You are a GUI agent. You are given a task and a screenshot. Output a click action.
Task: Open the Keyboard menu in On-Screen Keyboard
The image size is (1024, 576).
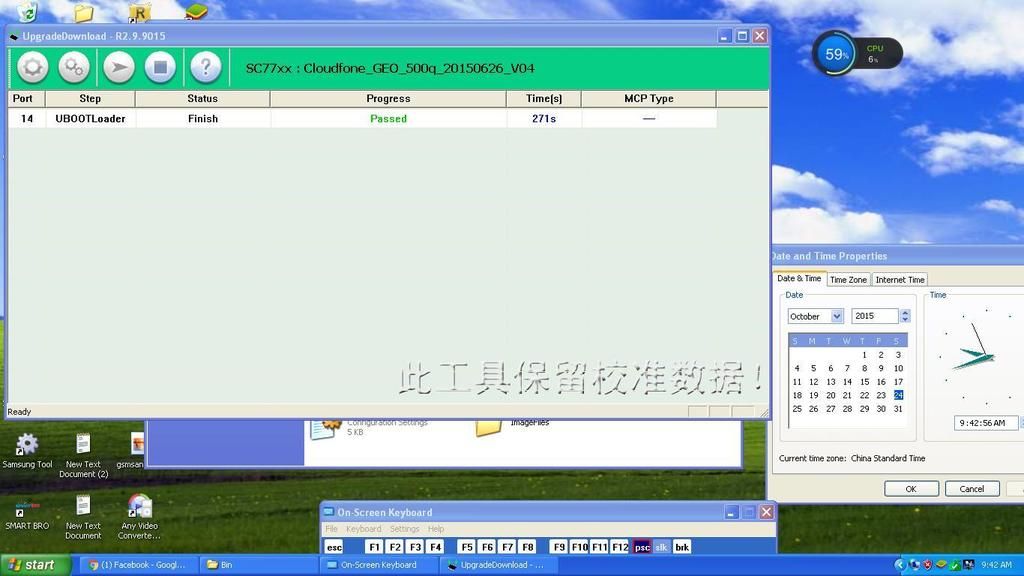(363, 529)
